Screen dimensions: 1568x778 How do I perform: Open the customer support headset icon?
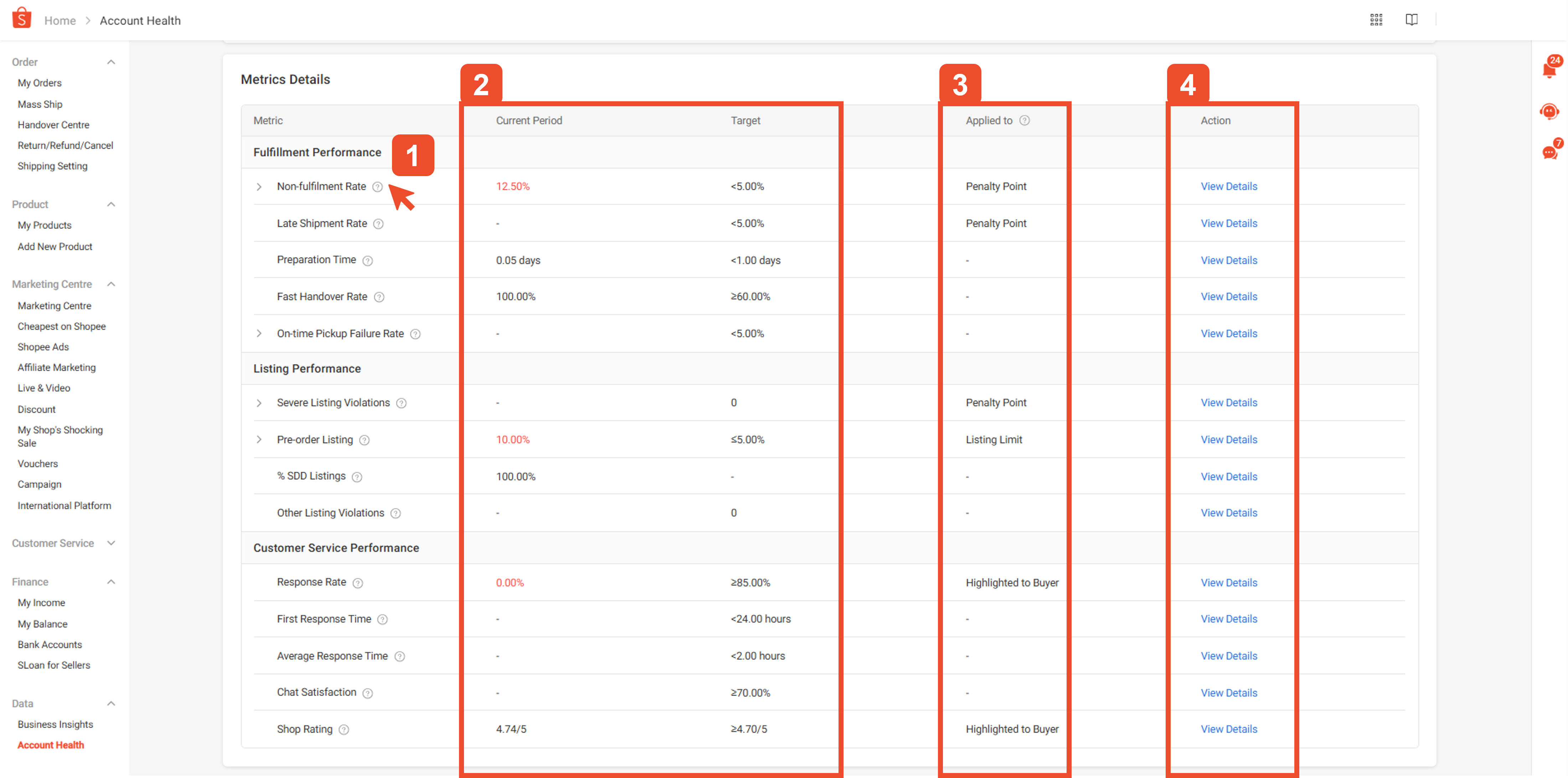(x=1549, y=112)
